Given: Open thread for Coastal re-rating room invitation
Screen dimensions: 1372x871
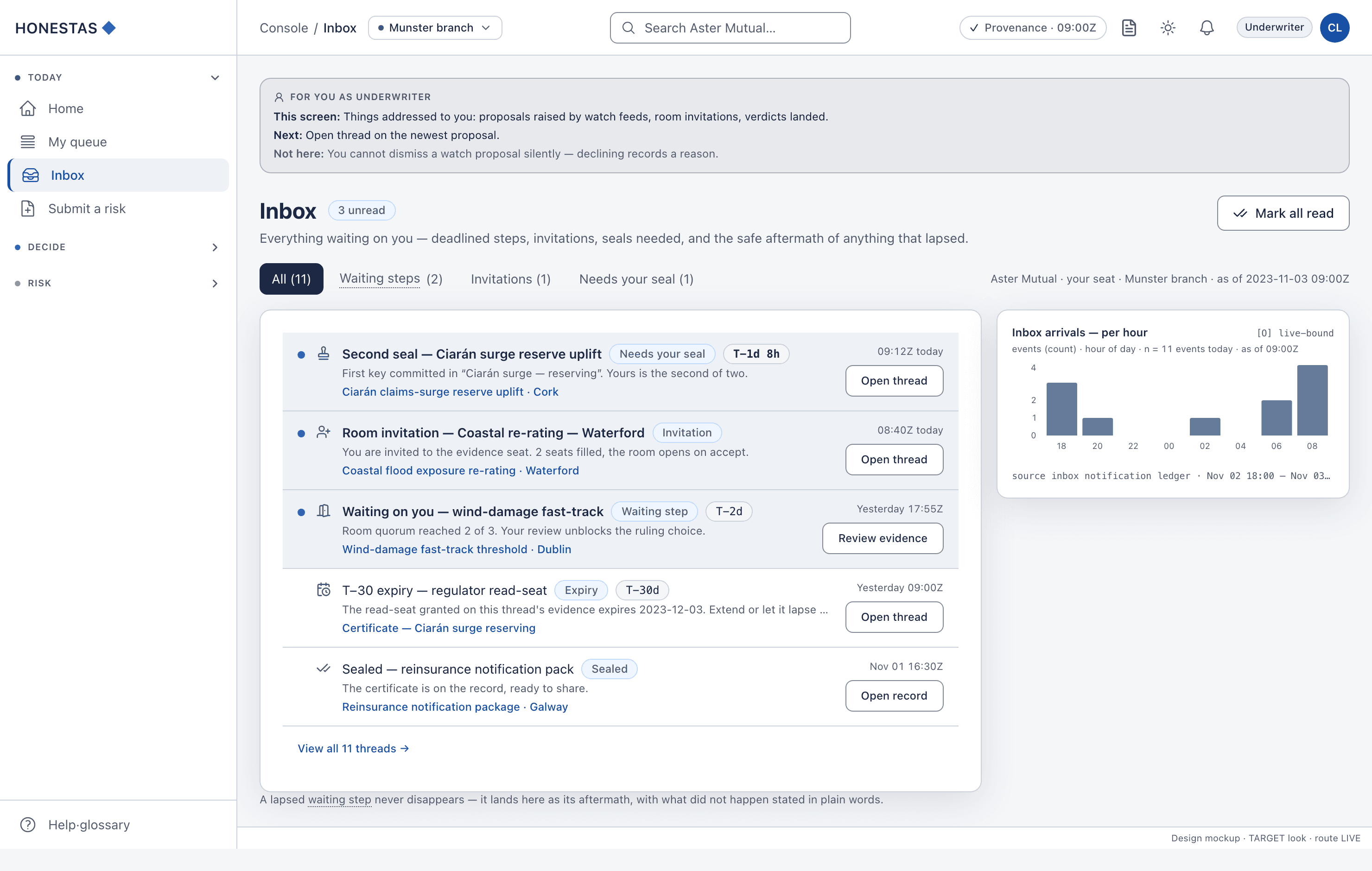Looking at the screenshot, I should (894, 459).
